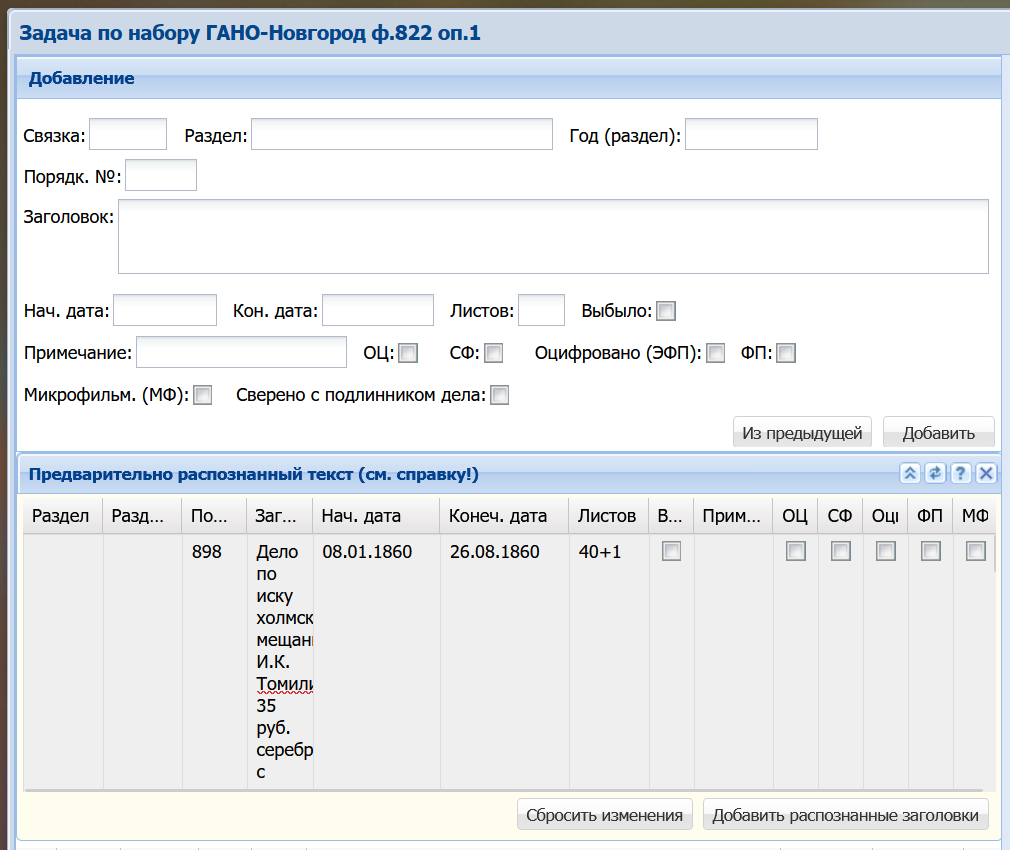Image resolution: width=1010 pixels, height=850 pixels.
Task: Click the Кон. дата input field
Action: coord(378,310)
